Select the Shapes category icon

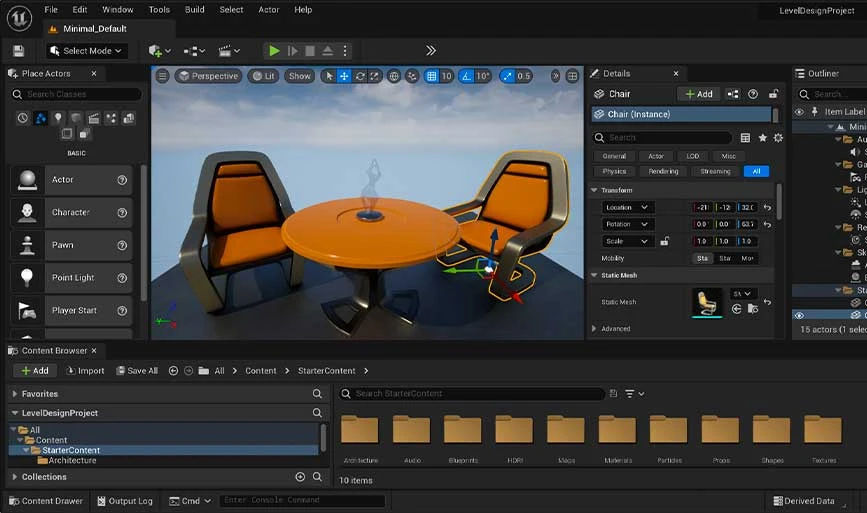[76, 118]
